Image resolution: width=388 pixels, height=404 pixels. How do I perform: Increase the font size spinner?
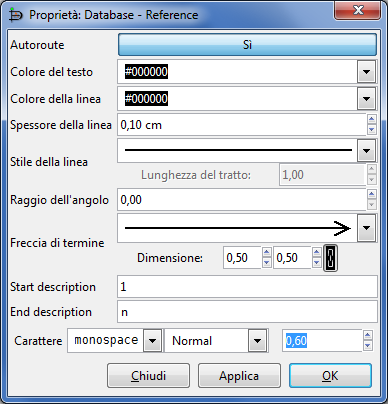(x=367, y=335)
